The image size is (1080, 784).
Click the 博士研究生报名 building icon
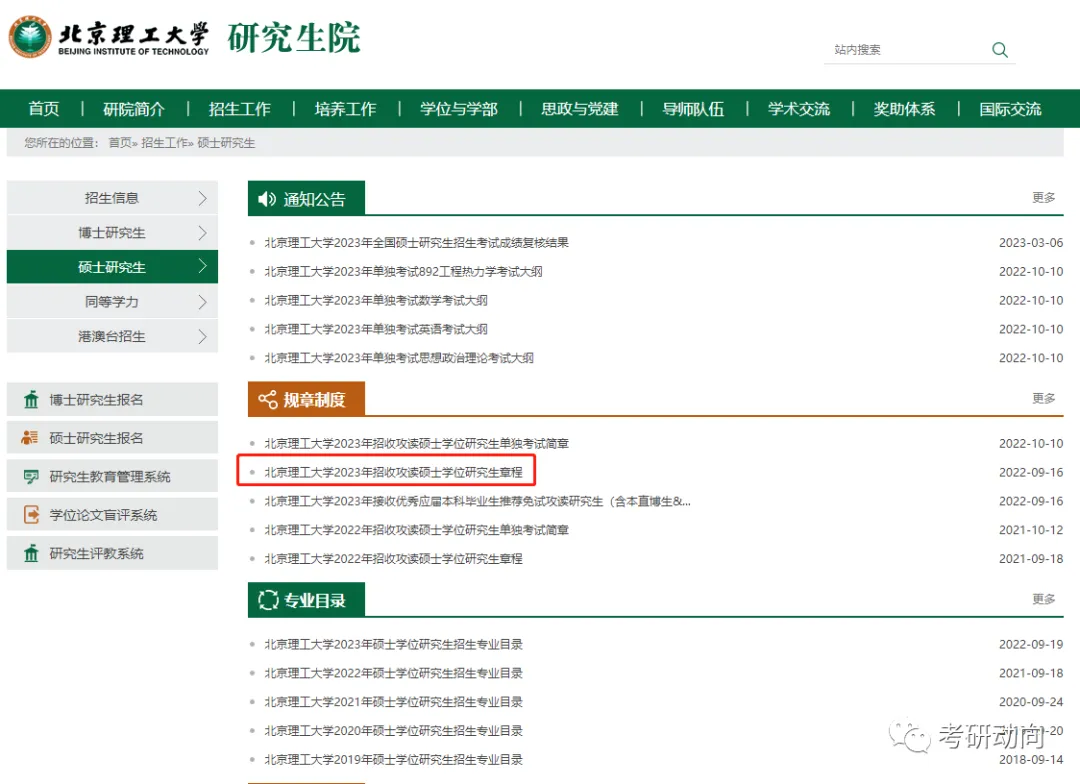click(31, 400)
